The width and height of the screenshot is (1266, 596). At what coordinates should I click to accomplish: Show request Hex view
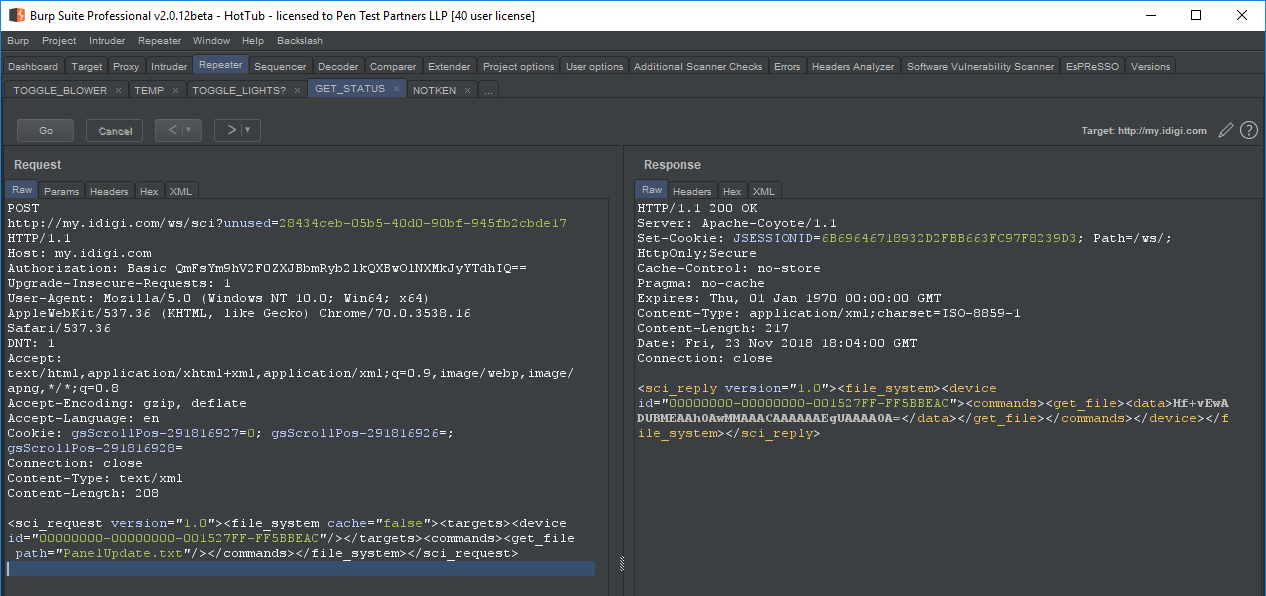[x=149, y=191]
